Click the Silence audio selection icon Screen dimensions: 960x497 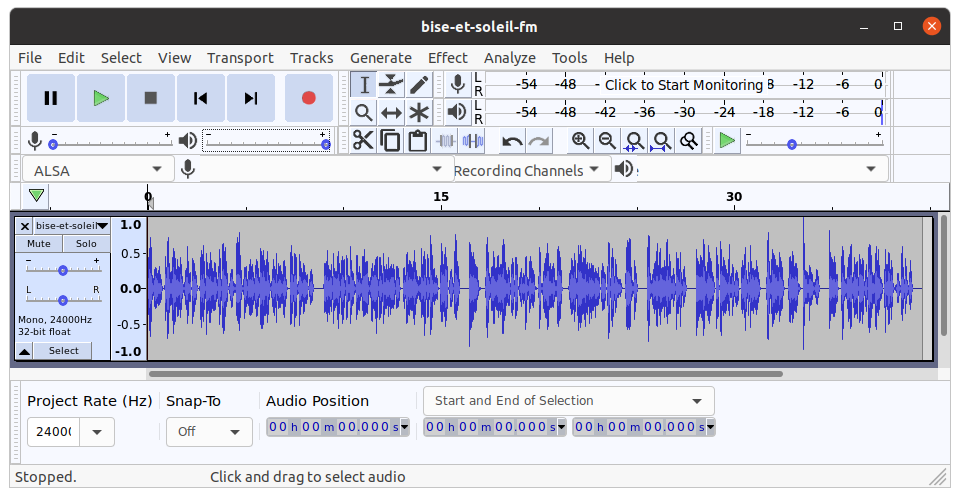tap(473, 141)
